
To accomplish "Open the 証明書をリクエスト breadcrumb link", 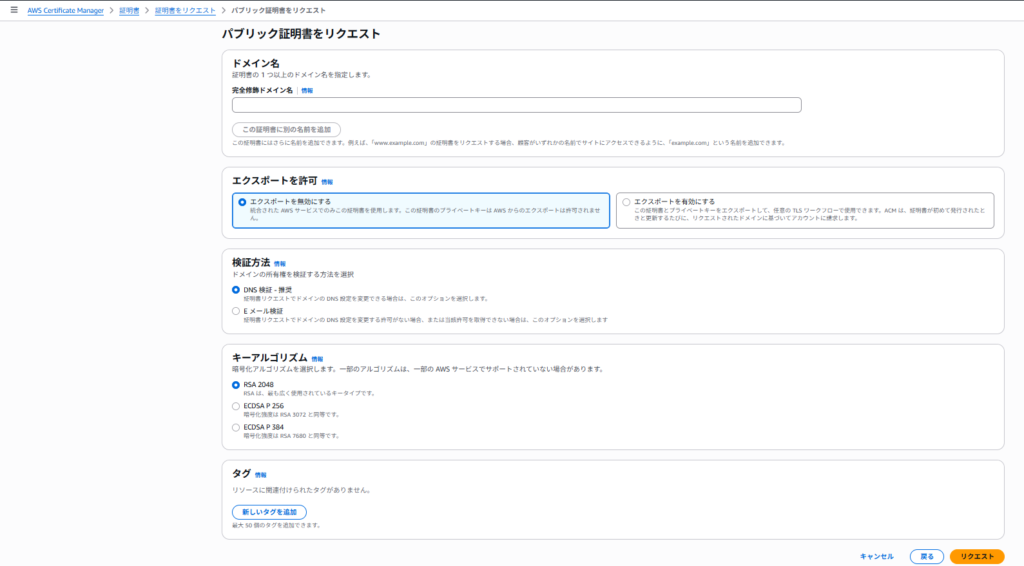I will (185, 9).
